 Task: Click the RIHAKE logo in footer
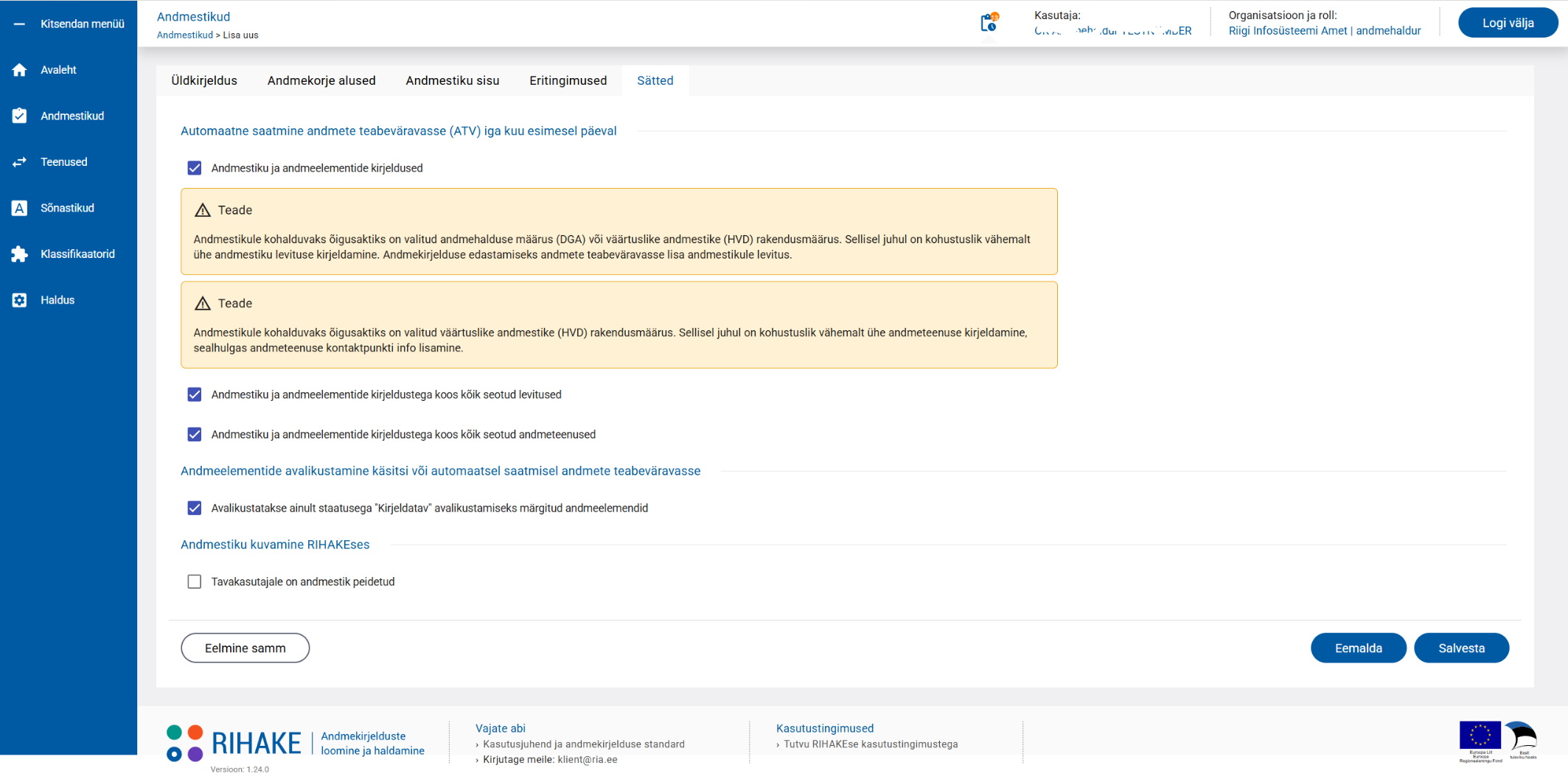234,743
